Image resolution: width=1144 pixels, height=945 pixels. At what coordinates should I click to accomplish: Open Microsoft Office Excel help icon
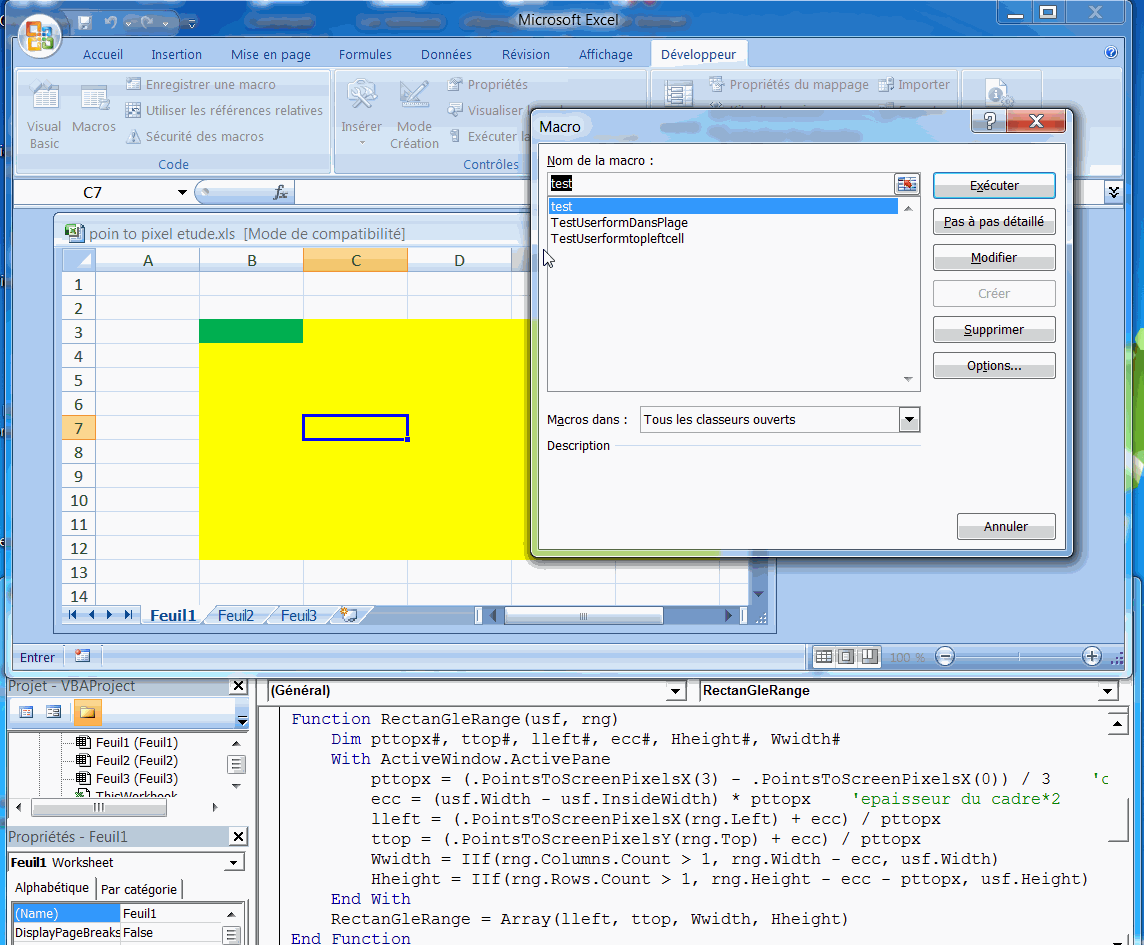(1110, 53)
